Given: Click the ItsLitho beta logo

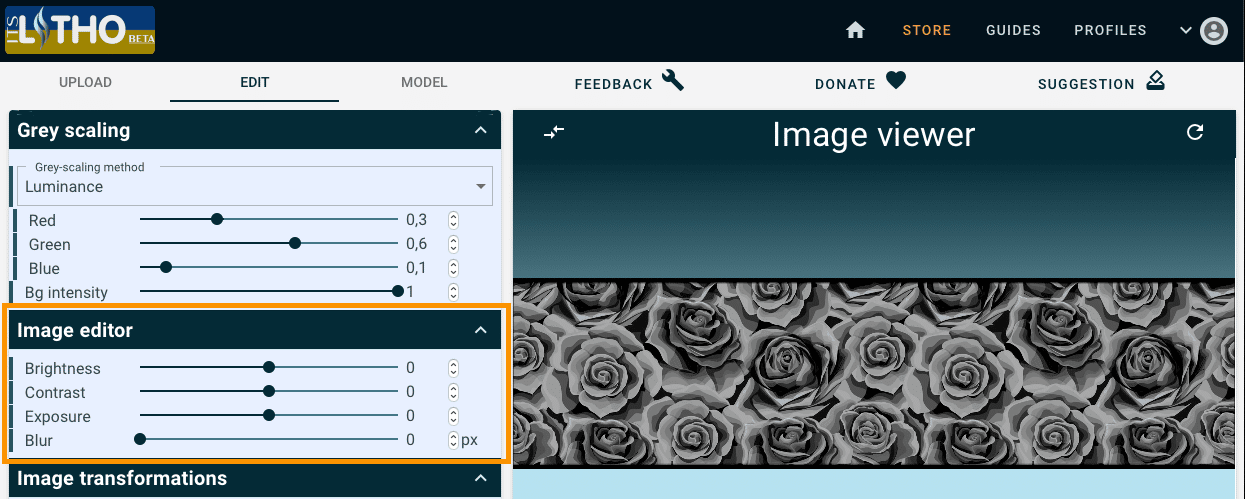Looking at the screenshot, I should [79, 30].
